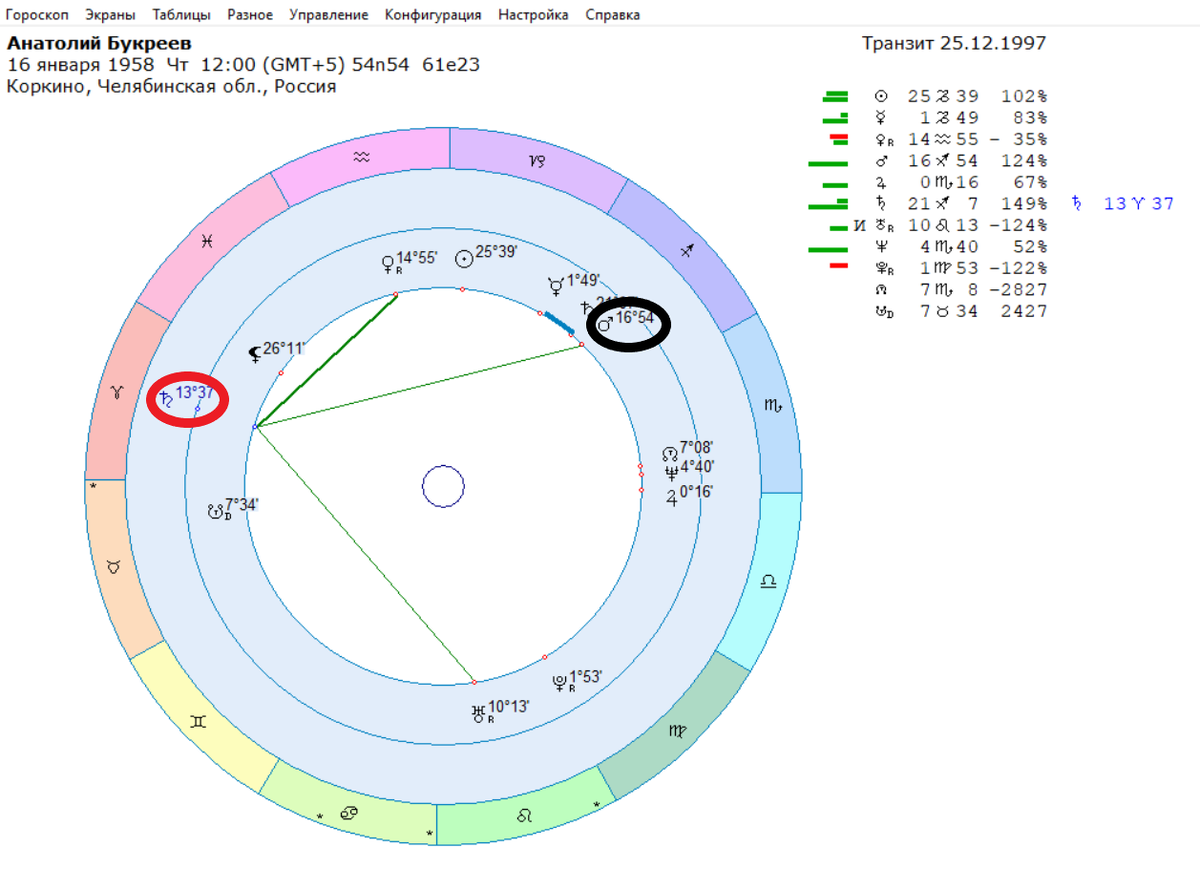Select the Sun glyph at 25°39' in chart
The height and width of the screenshot is (869, 1200).
(463, 258)
